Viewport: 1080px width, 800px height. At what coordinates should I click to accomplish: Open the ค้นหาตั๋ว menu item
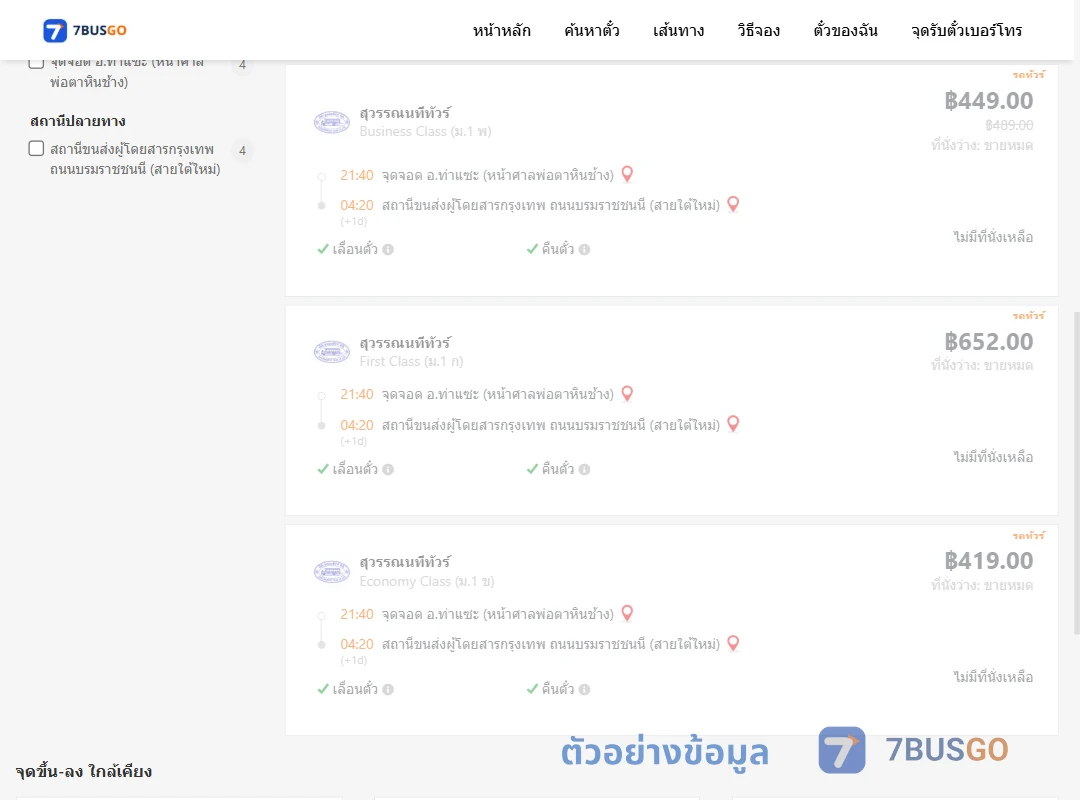(592, 30)
